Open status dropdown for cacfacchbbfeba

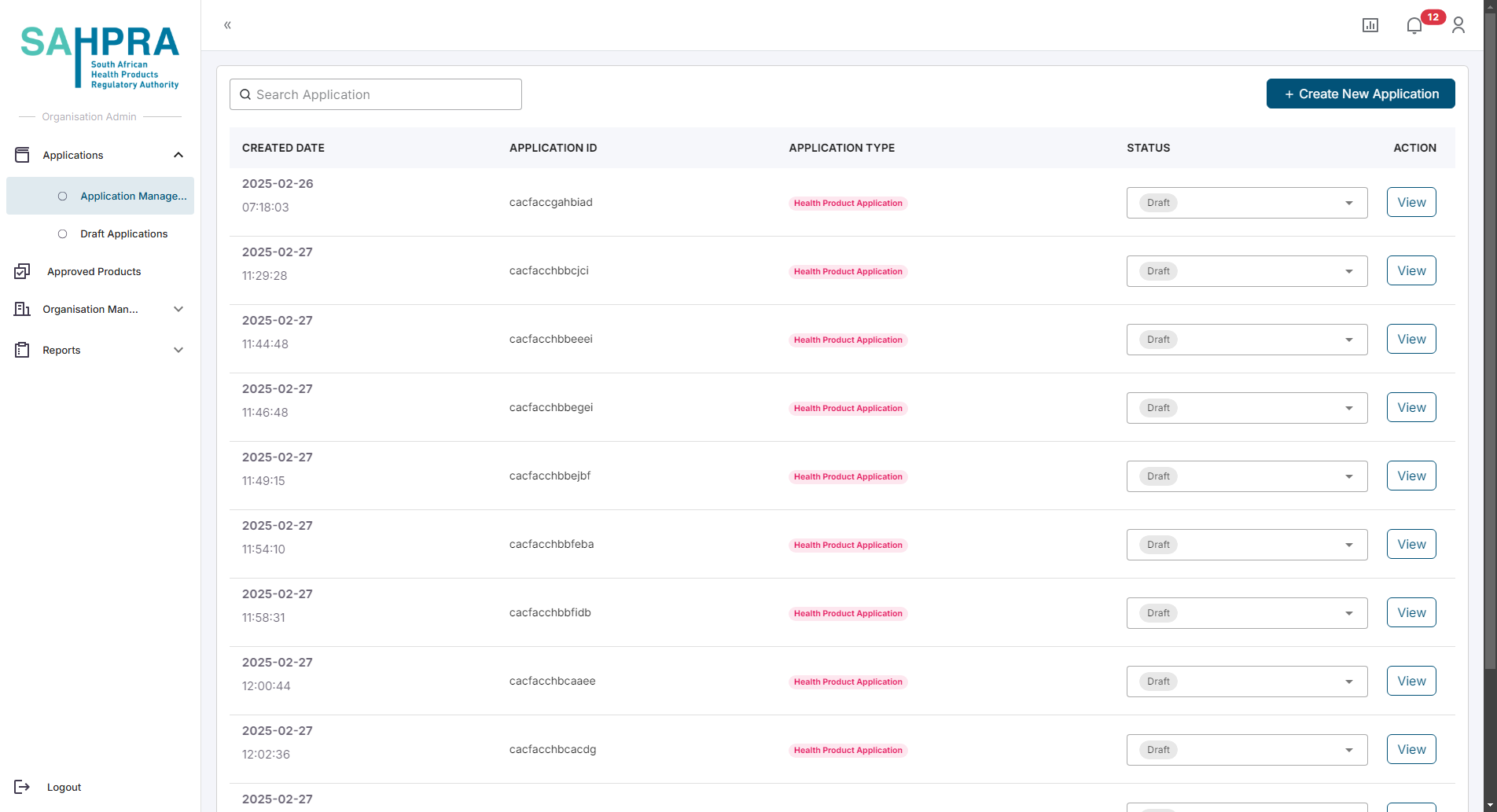(x=1246, y=545)
